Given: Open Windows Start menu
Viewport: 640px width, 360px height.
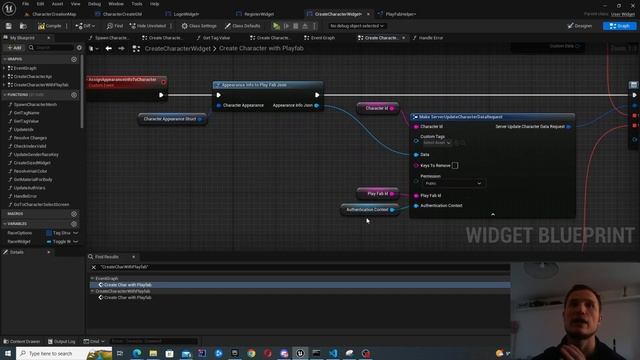Looking at the screenshot, I should [8, 353].
